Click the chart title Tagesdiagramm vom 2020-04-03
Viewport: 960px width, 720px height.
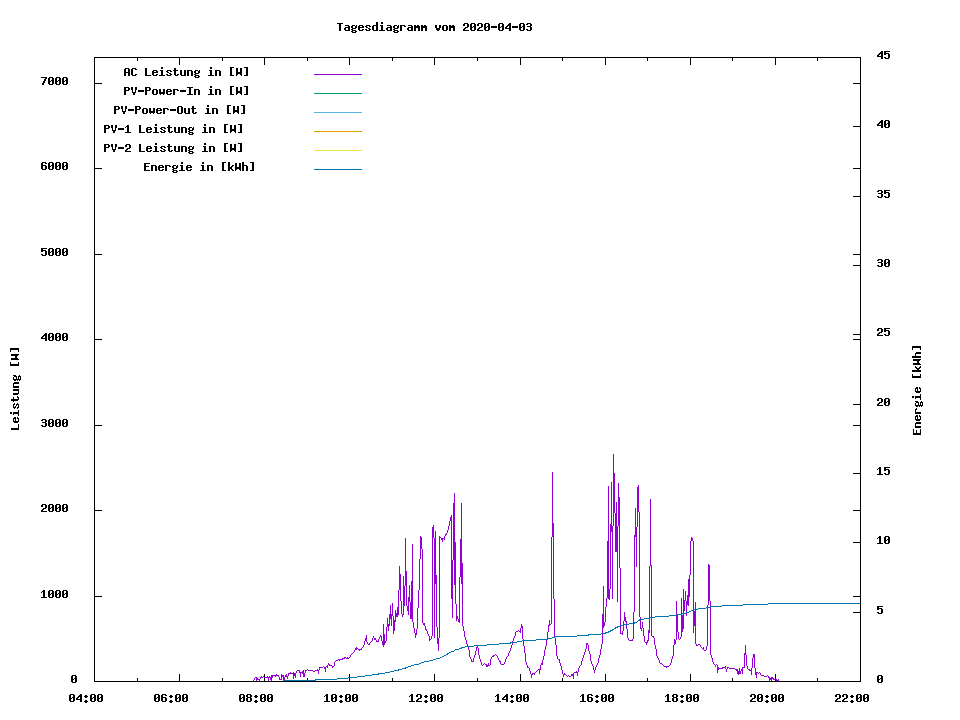coord(434,27)
